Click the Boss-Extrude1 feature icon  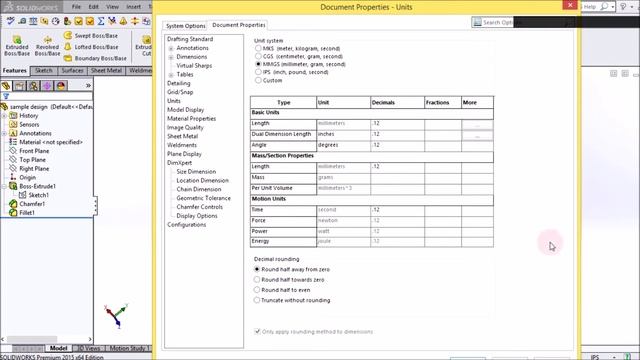pos(13,186)
